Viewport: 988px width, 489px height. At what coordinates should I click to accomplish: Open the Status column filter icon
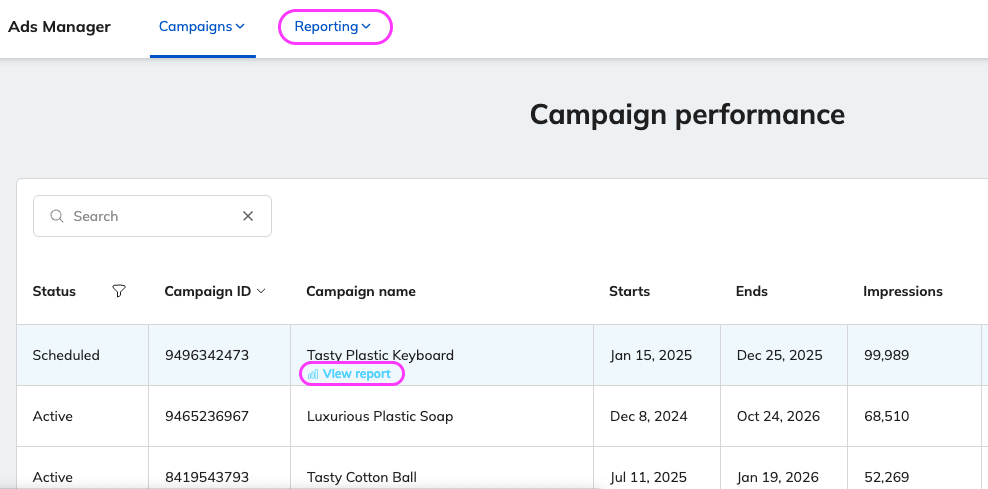point(119,291)
